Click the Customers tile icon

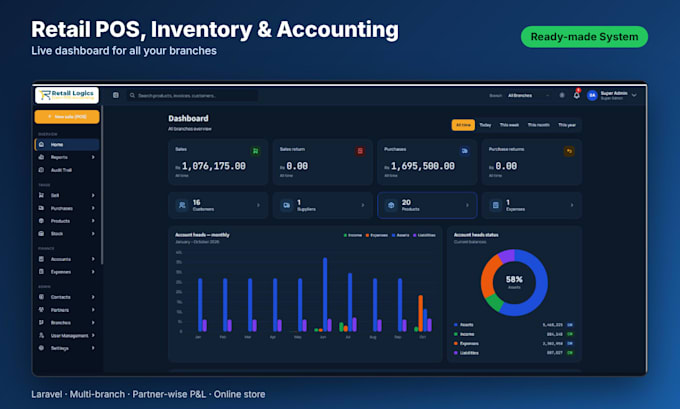coord(182,205)
